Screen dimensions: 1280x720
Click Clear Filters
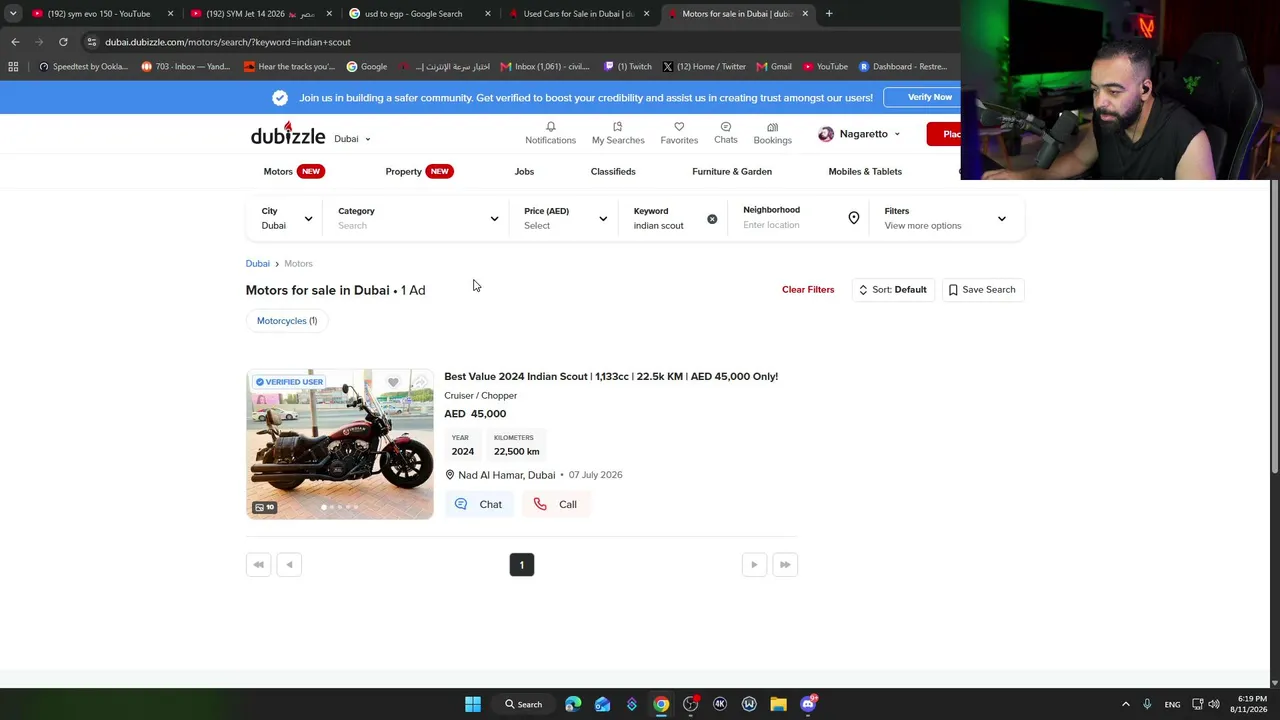(808, 290)
